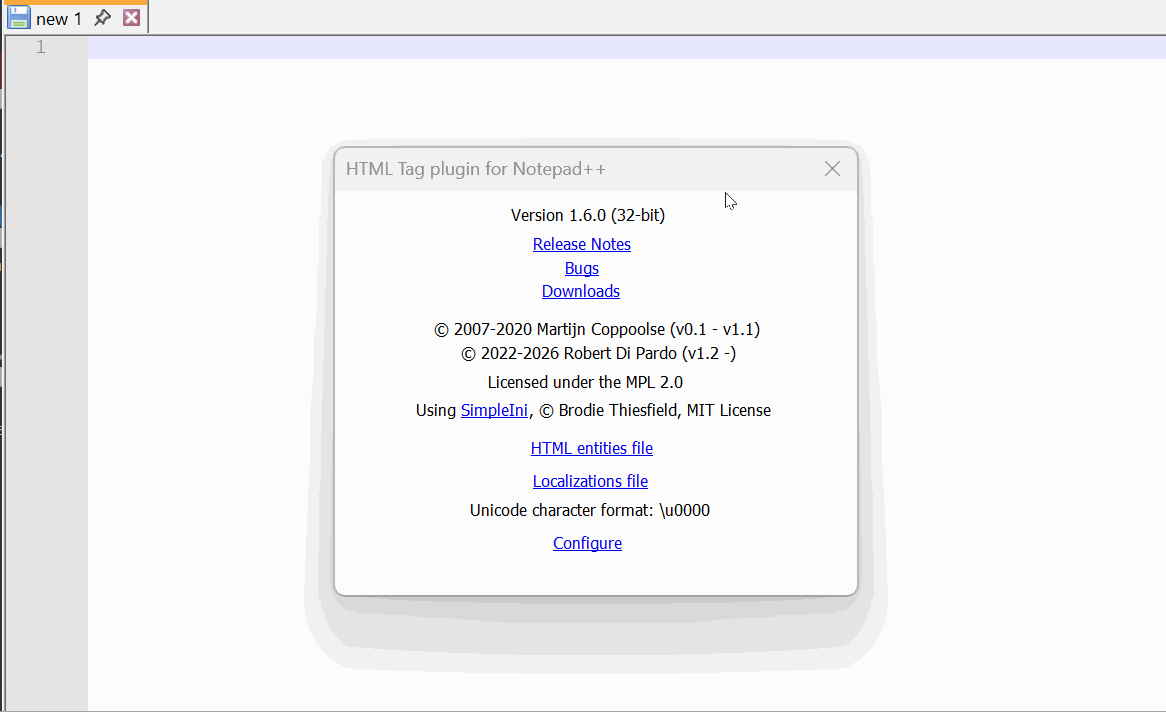Viewport: 1166px width, 712px height.
Task: Open the Bugs link
Action: [582, 268]
